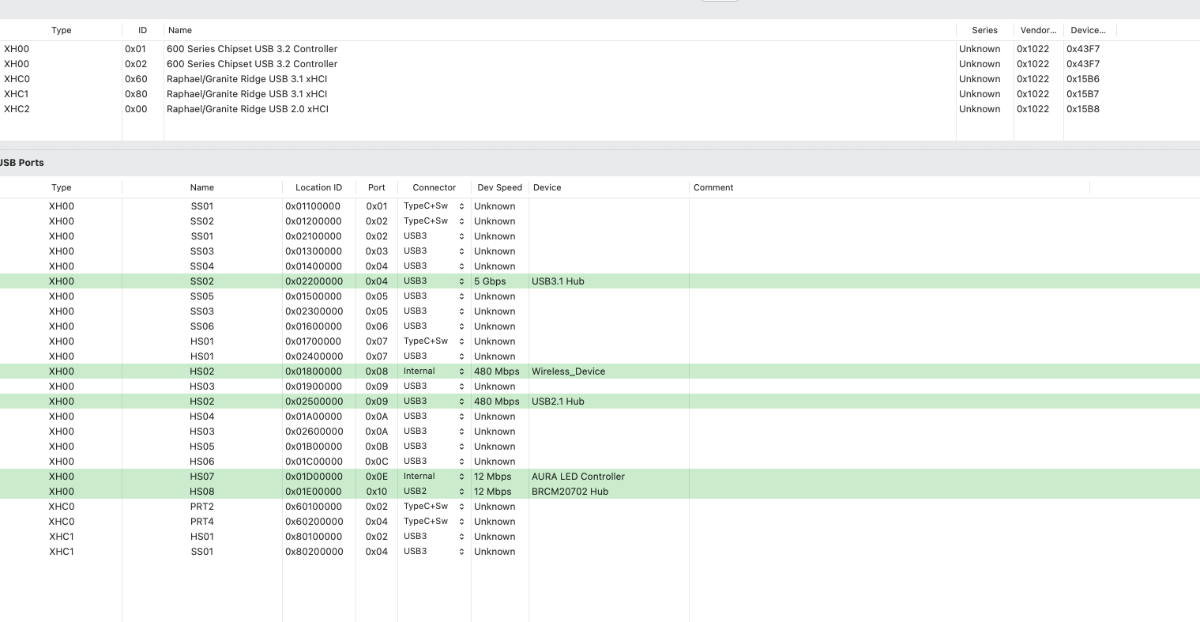Select the controller row with ID 0x01
Image resolution: width=1200 pixels, height=622 pixels.
click(252, 49)
